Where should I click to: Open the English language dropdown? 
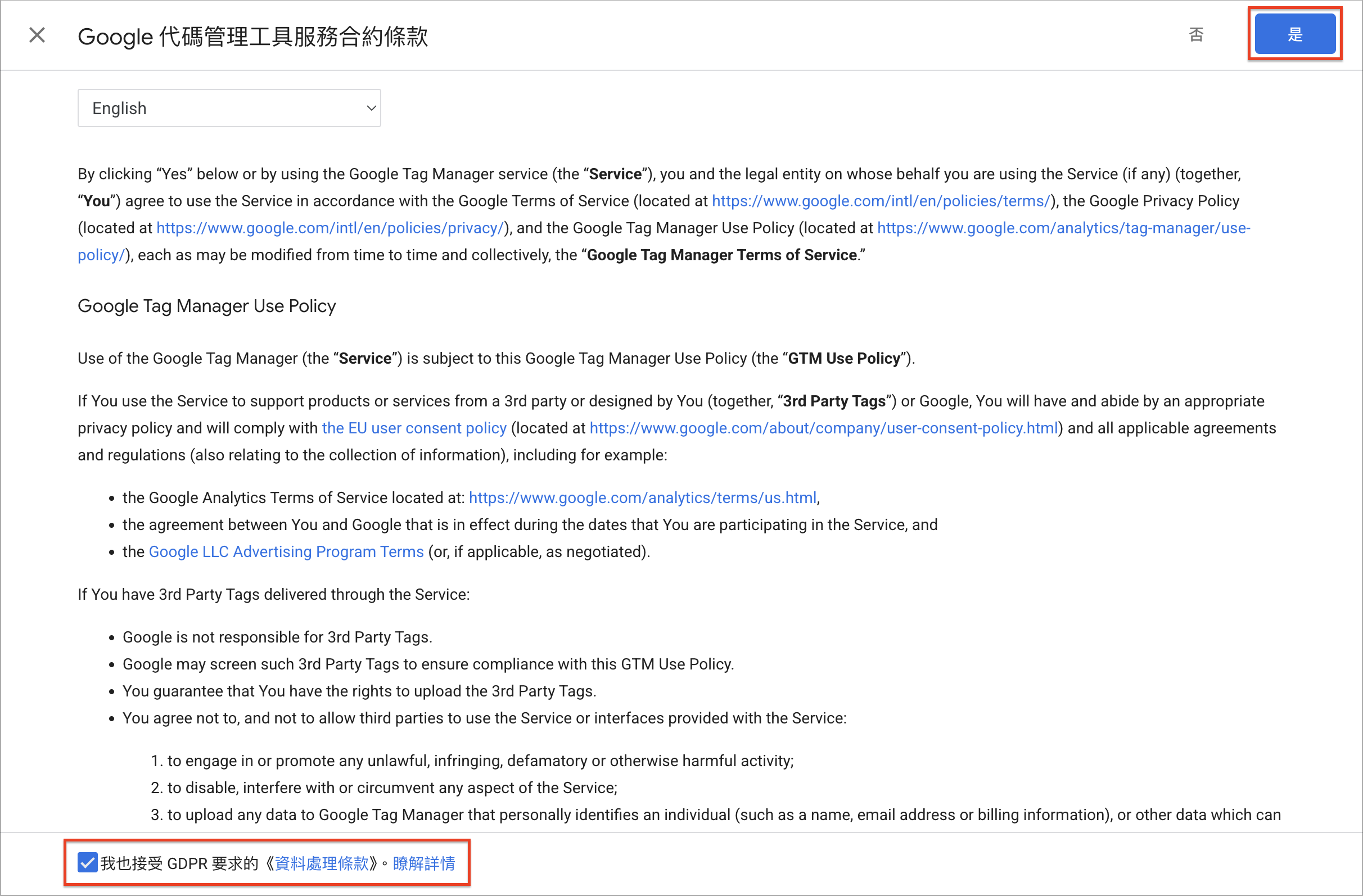pyautogui.click(x=229, y=107)
